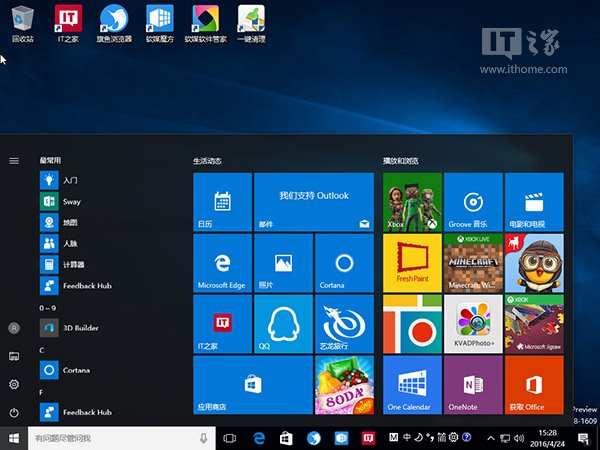The image size is (600, 450).
Task: Open Settings gear in Start sidebar
Action: coord(14,384)
